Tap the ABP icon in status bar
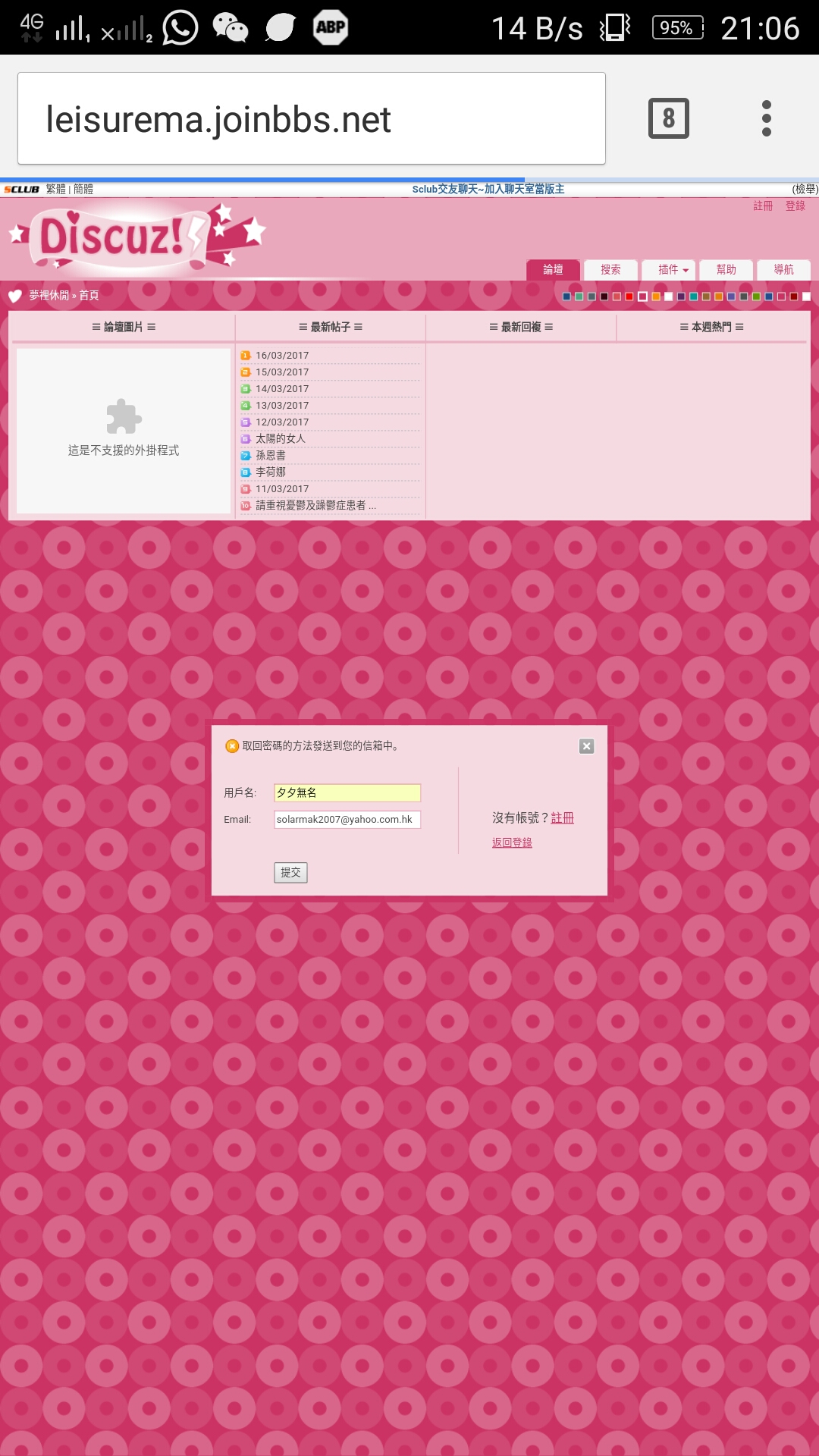 pyautogui.click(x=331, y=27)
